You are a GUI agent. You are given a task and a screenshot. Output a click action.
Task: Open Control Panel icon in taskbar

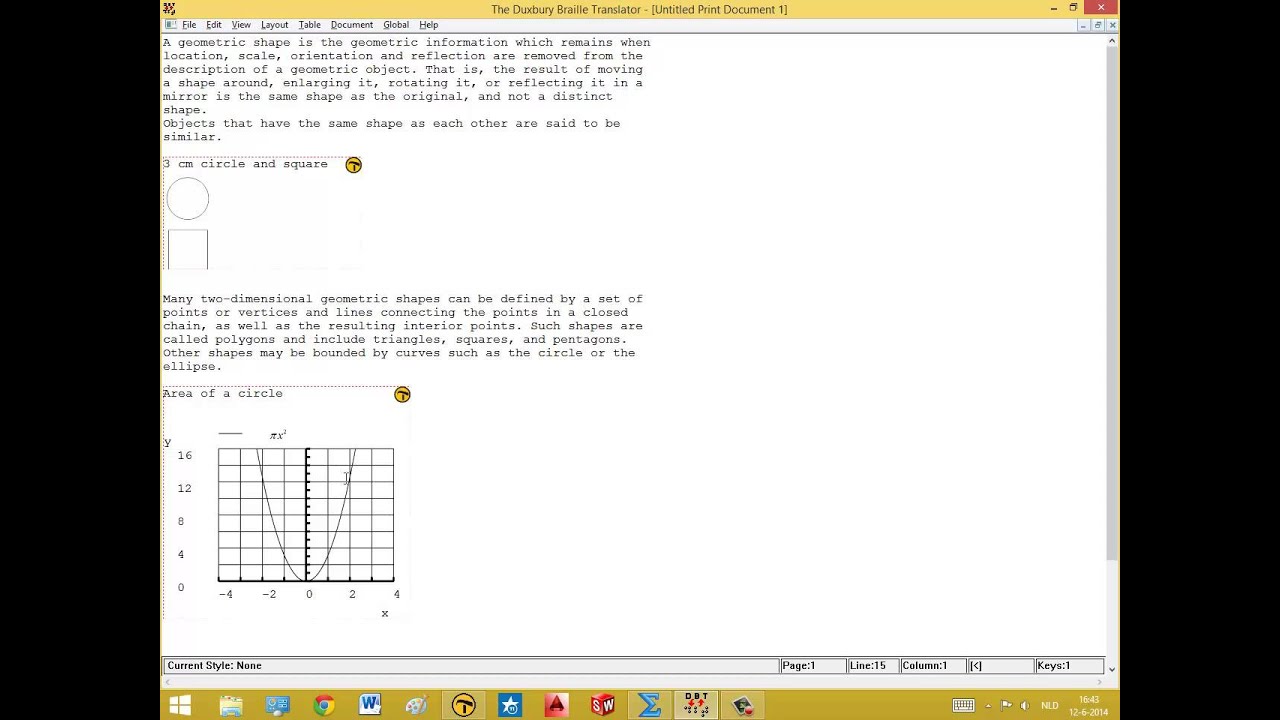tap(277, 705)
